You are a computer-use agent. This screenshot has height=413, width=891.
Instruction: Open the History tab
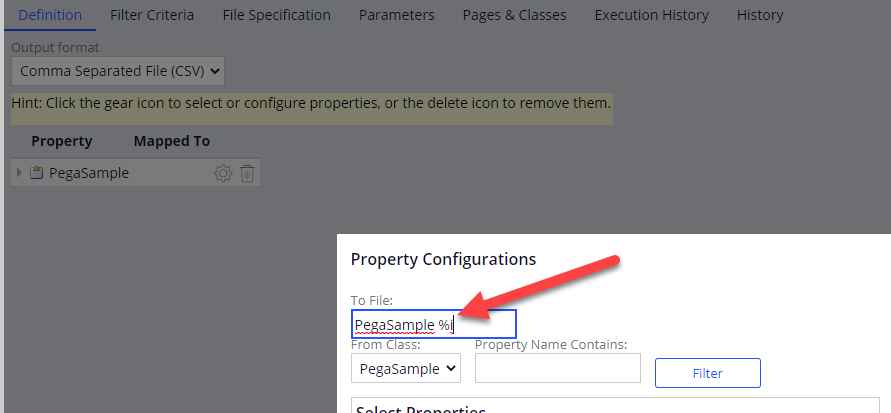[x=760, y=15]
